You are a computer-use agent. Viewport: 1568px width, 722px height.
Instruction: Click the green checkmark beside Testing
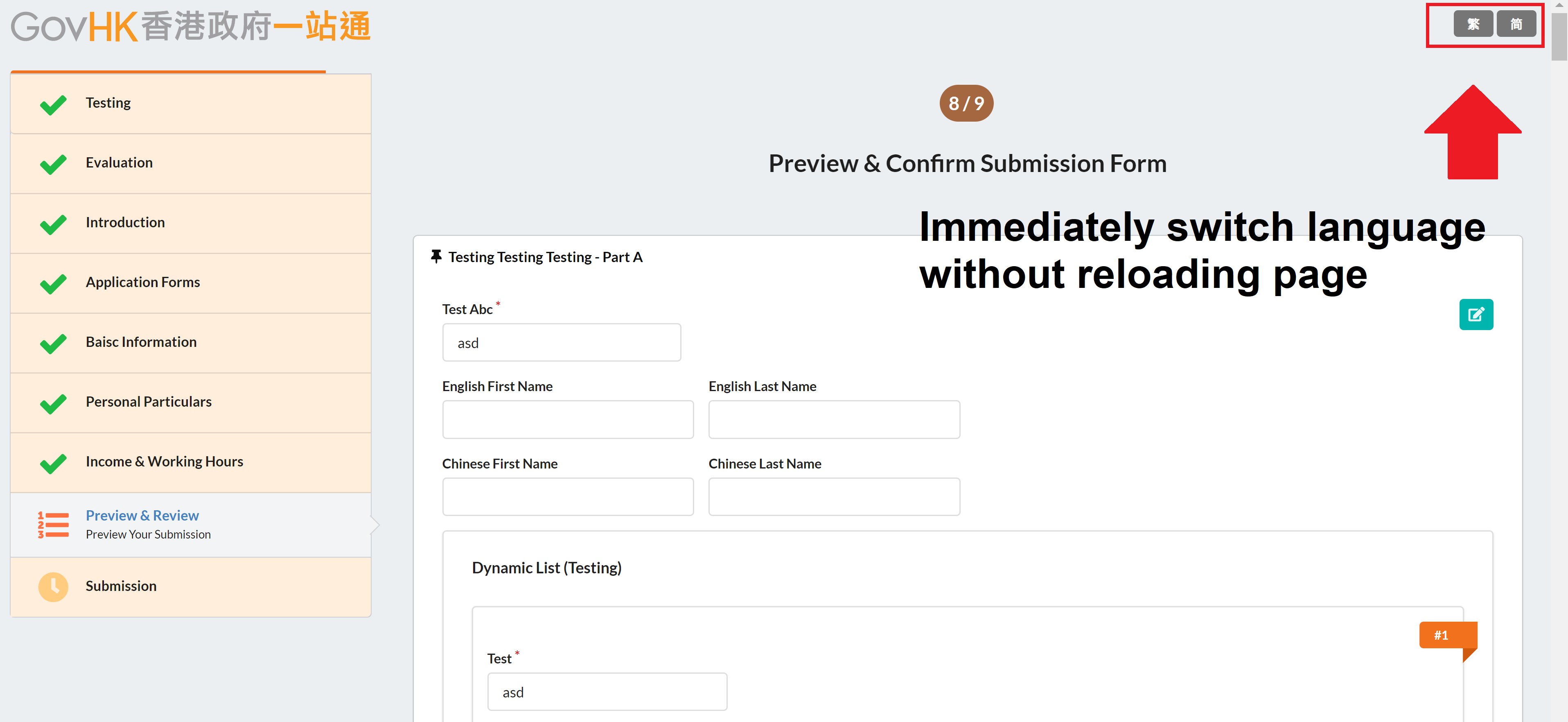point(54,105)
